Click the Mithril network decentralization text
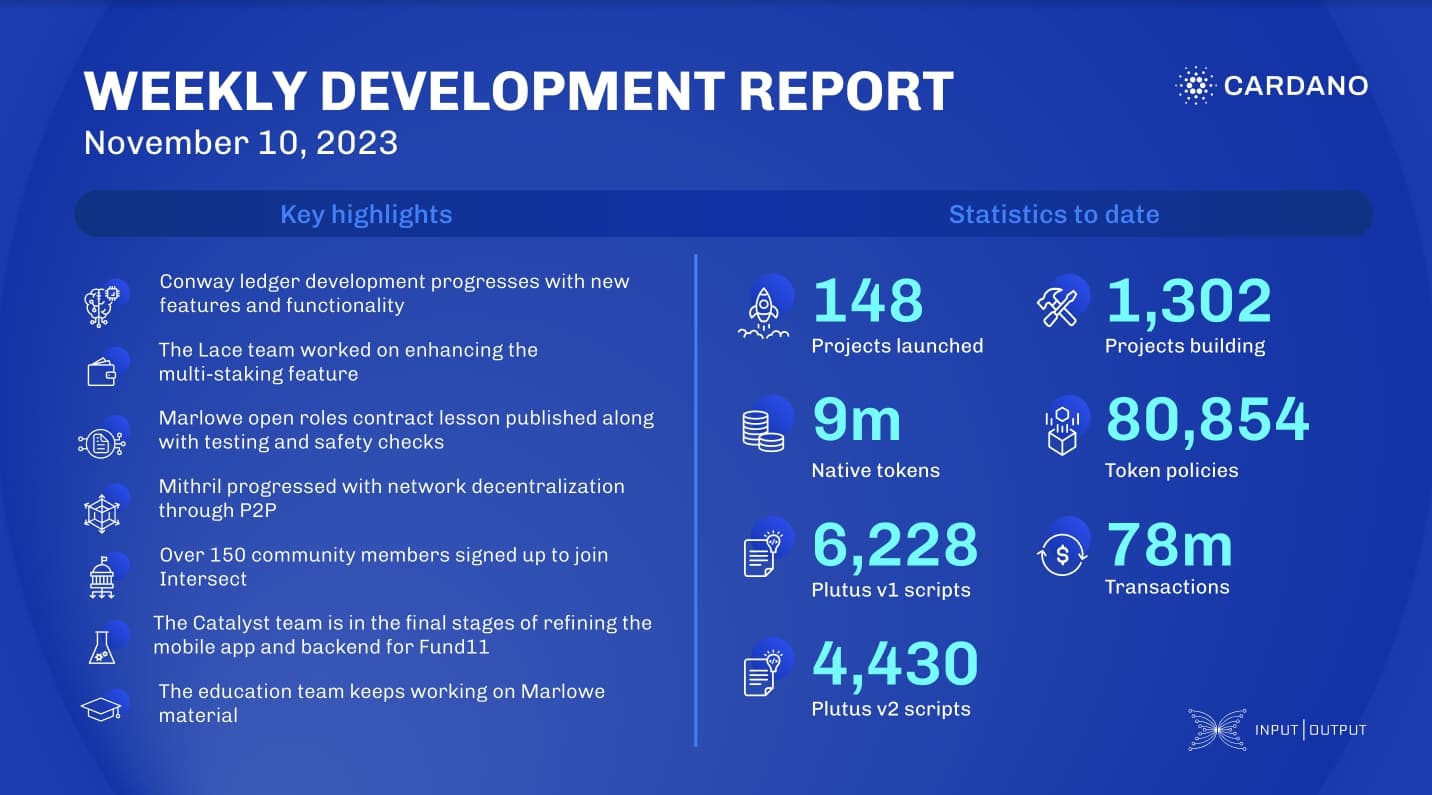Screen dimensions: 1432x795 coord(391,498)
